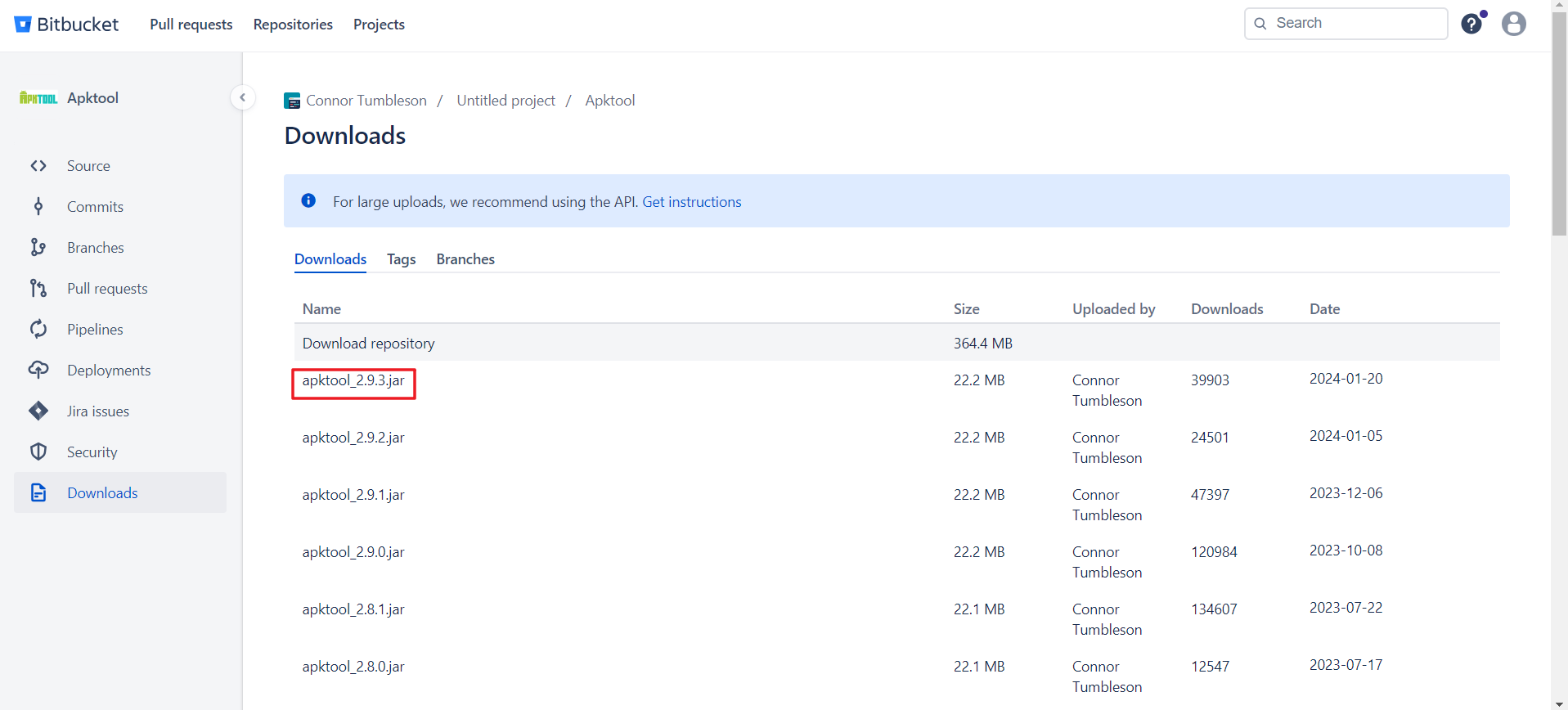Follow the Get instructions link
Image resolution: width=1568 pixels, height=710 pixels.
692,202
